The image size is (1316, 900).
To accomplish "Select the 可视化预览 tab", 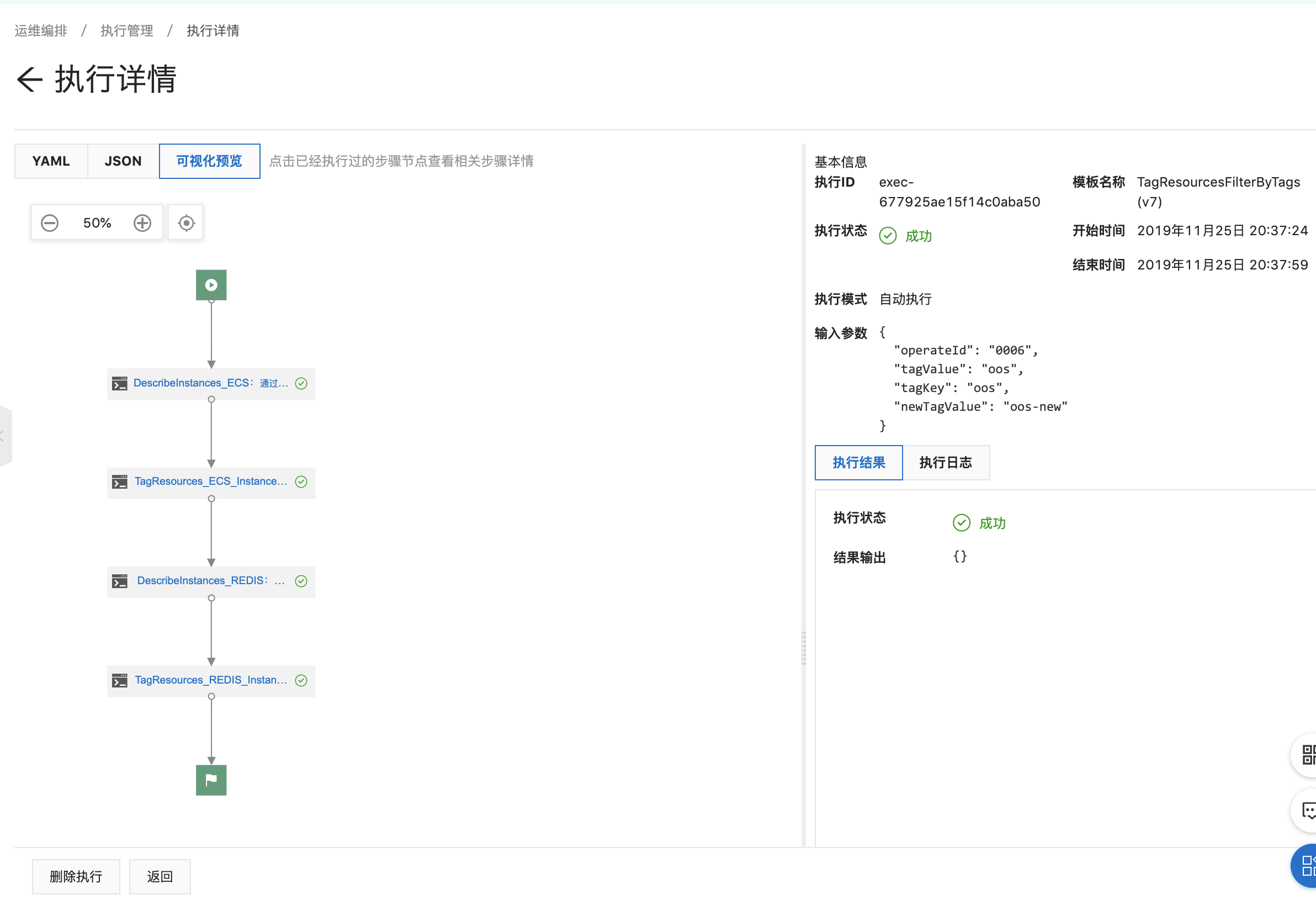I will coord(210,161).
